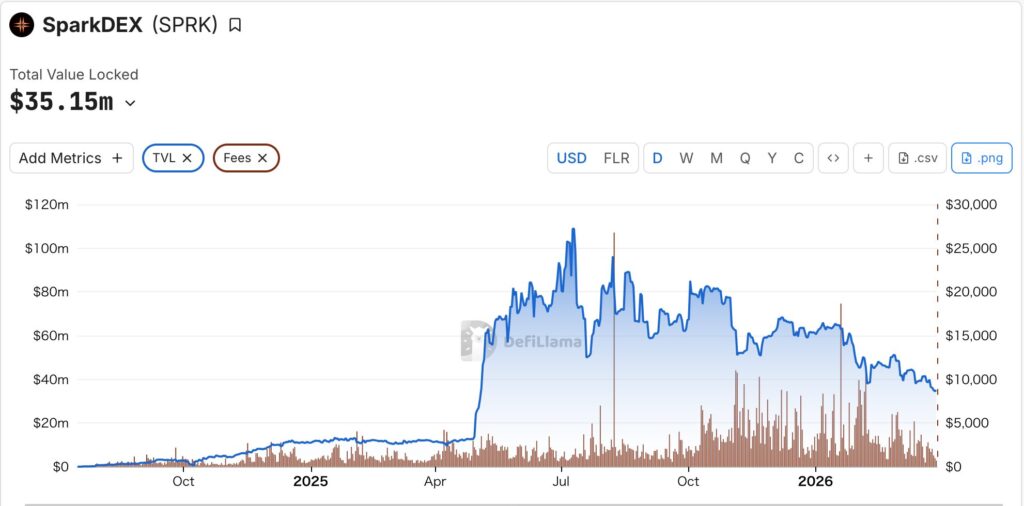
Task: Click the SparkDEX logo icon
Action: click(22, 25)
